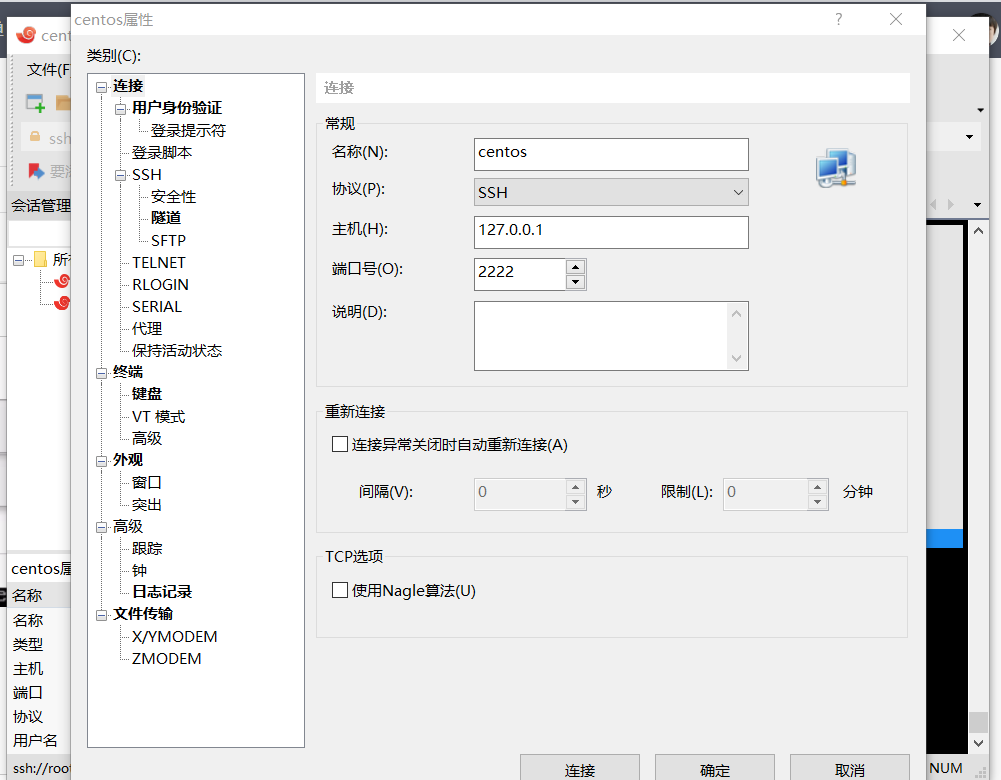This screenshot has height=780, width=1001.
Task: Select 安全性 under SSH
Action: pyautogui.click(x=174, y=197)
